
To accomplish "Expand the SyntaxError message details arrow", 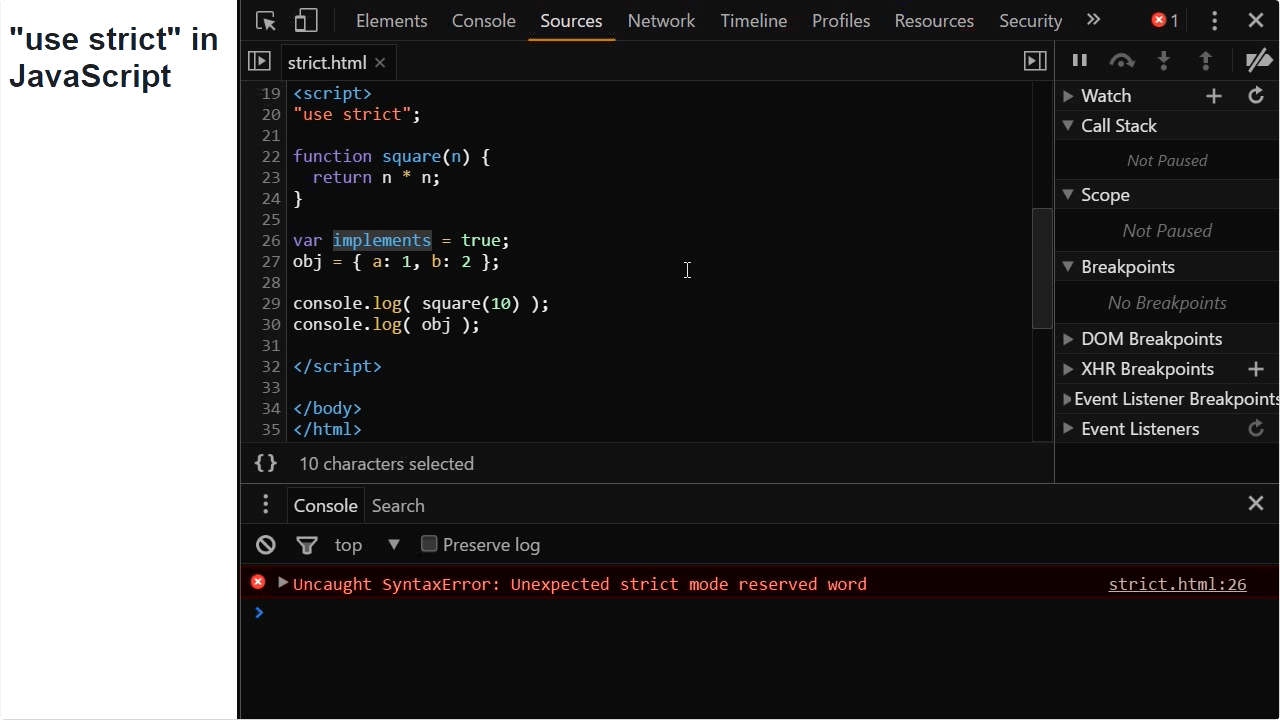I will [283, 583].
